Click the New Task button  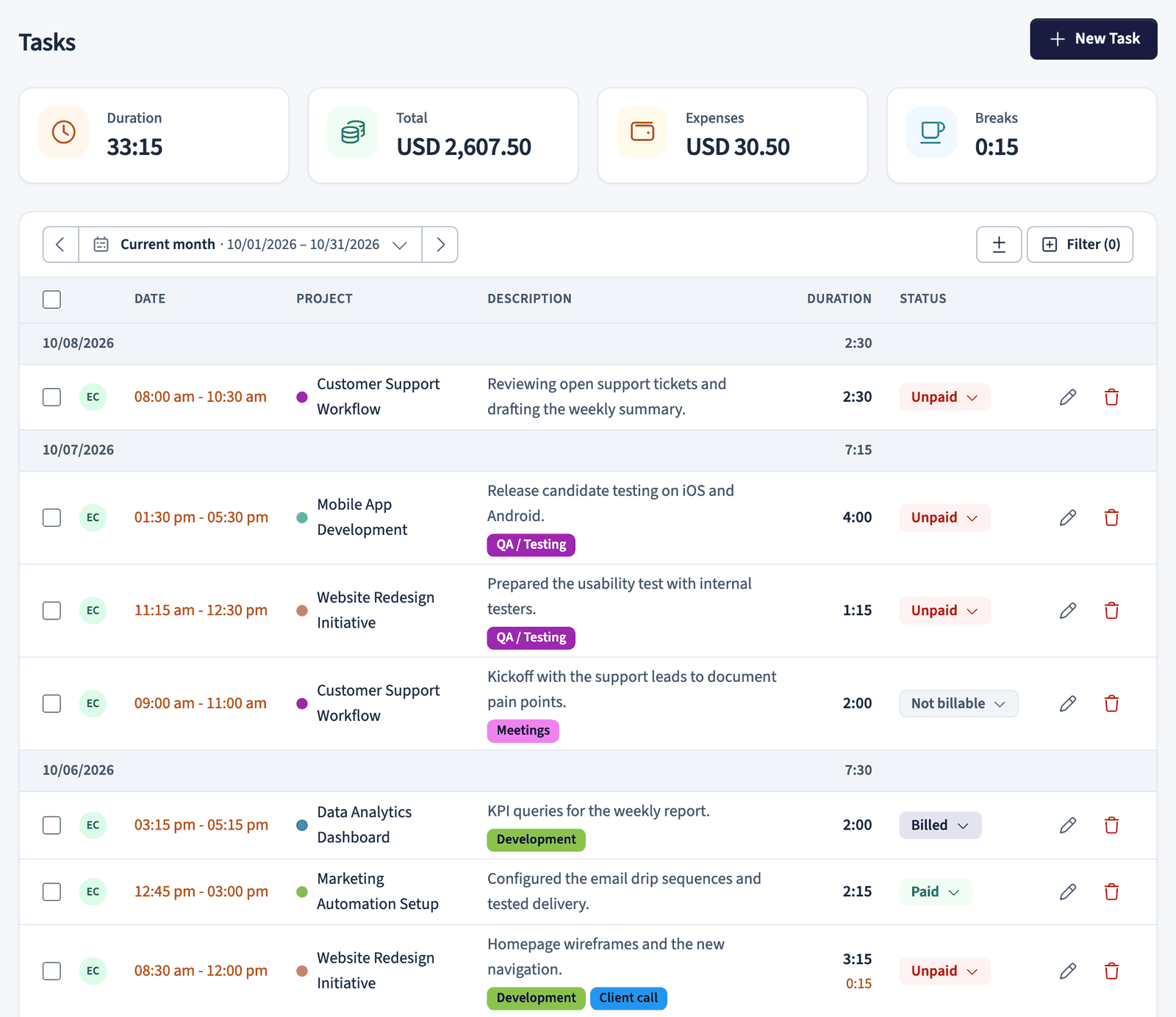click(x=1094, y=39)
